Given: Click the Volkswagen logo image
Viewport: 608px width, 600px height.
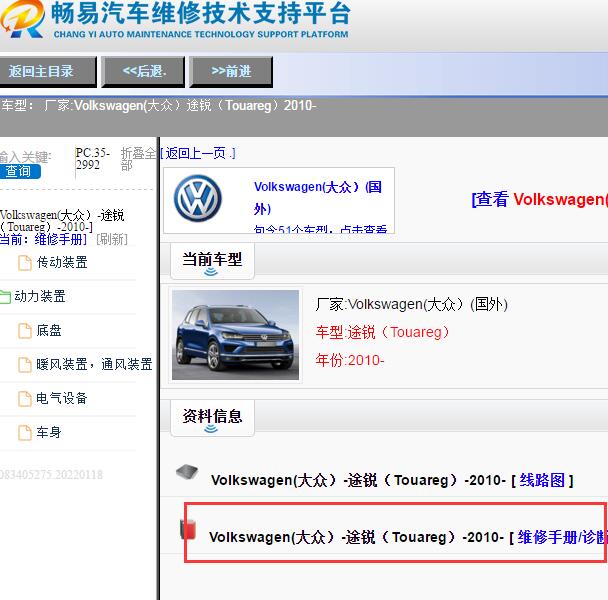Looking at the screenshot, I should [x=198, y=198].
